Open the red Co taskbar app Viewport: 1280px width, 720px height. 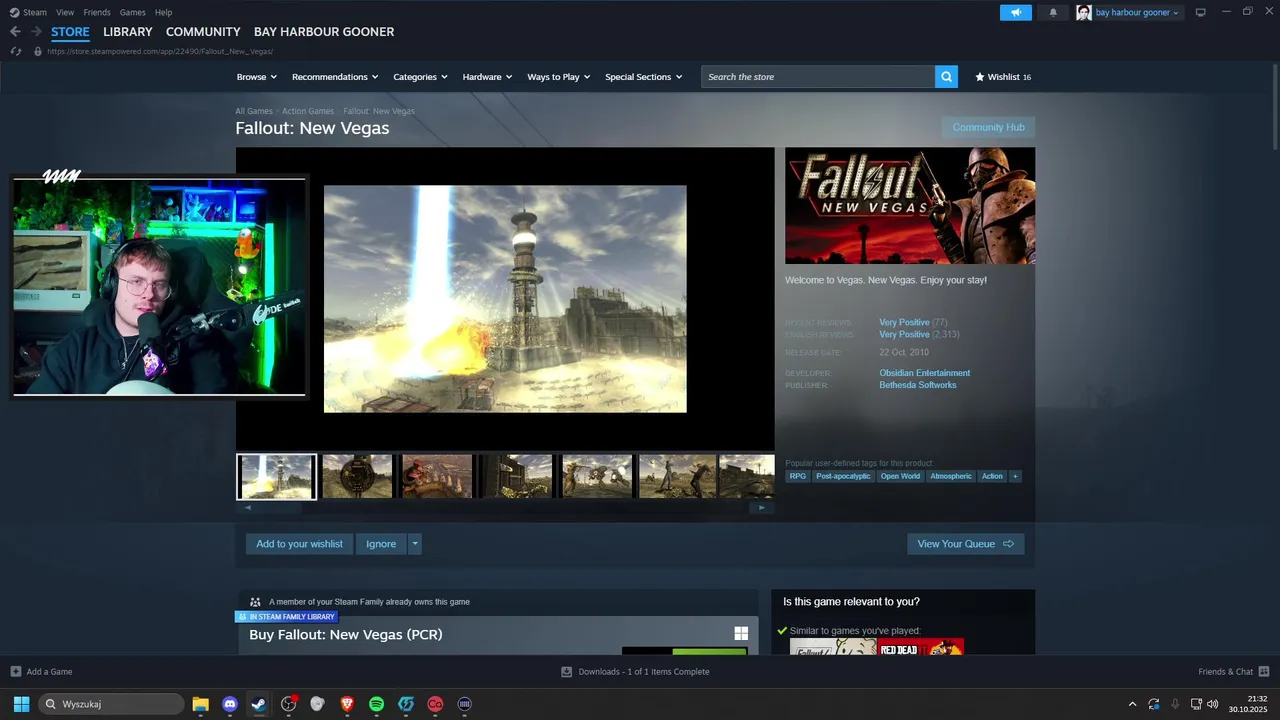pyautogui.click(x=435, y=704)
